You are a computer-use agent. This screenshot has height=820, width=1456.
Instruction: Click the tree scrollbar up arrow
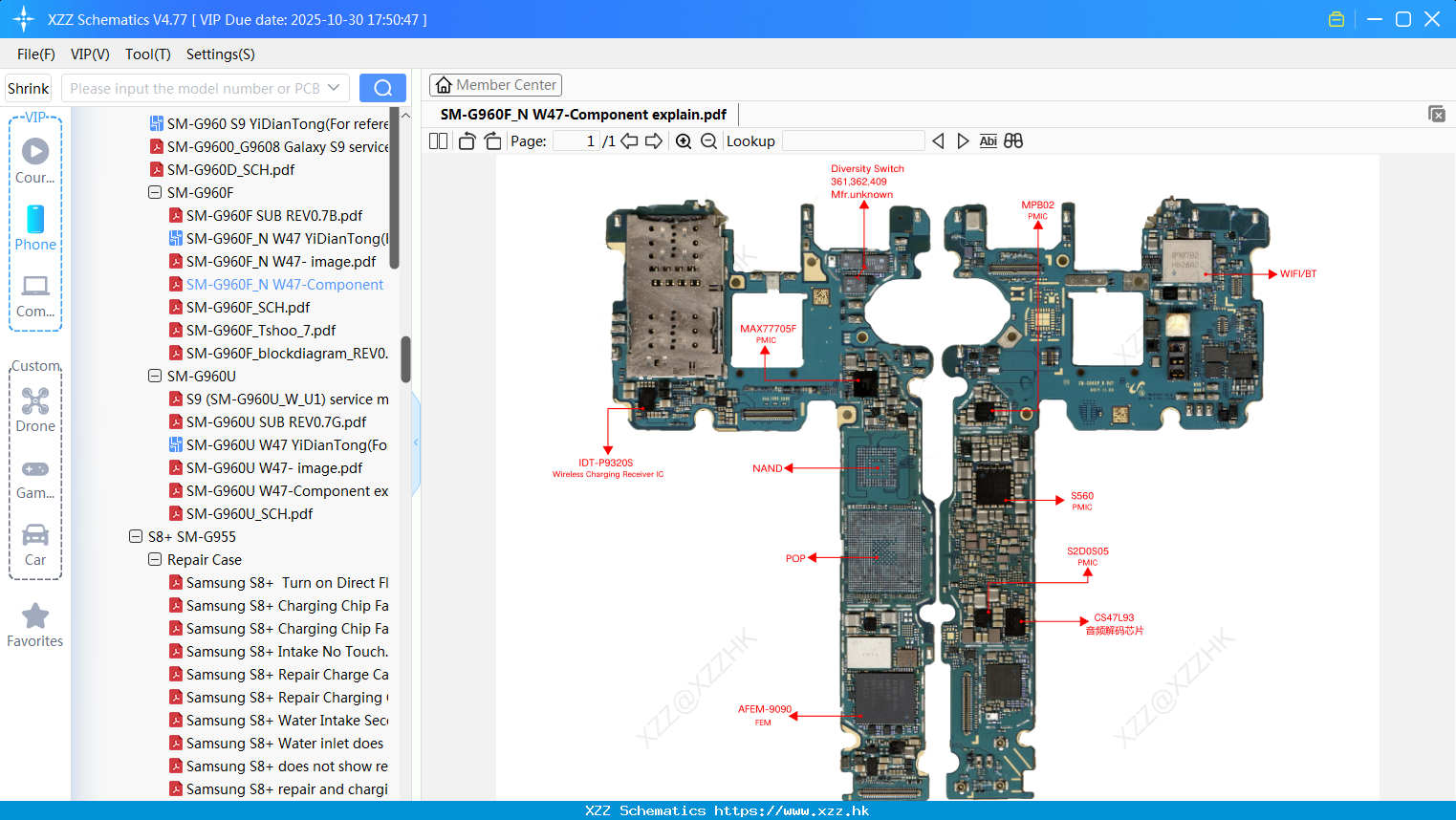coord(405,116)
